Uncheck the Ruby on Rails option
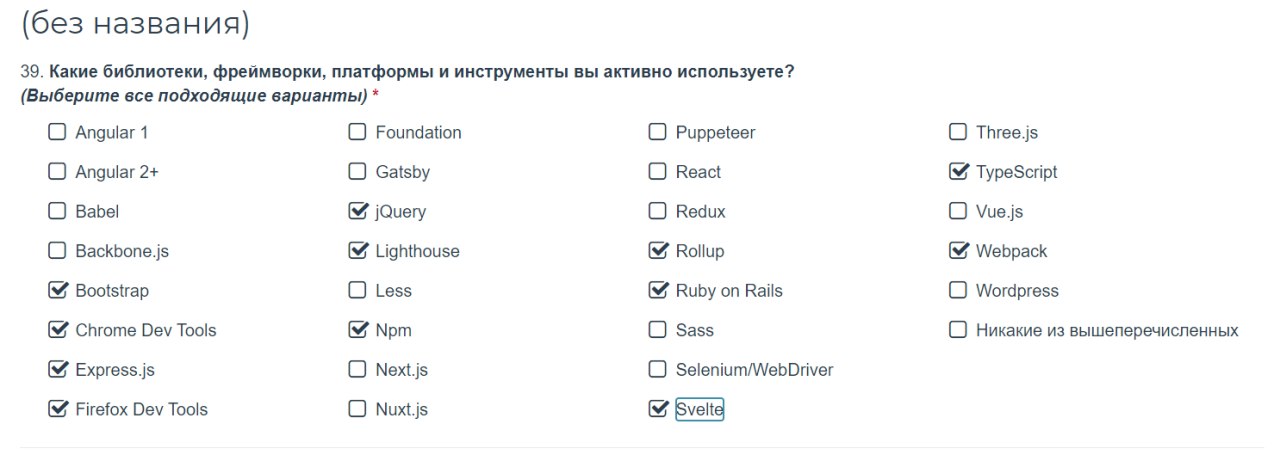Image resolution: width=1280 pixels, height=461 pixels. pyautogui.click(x=658, y=290)
